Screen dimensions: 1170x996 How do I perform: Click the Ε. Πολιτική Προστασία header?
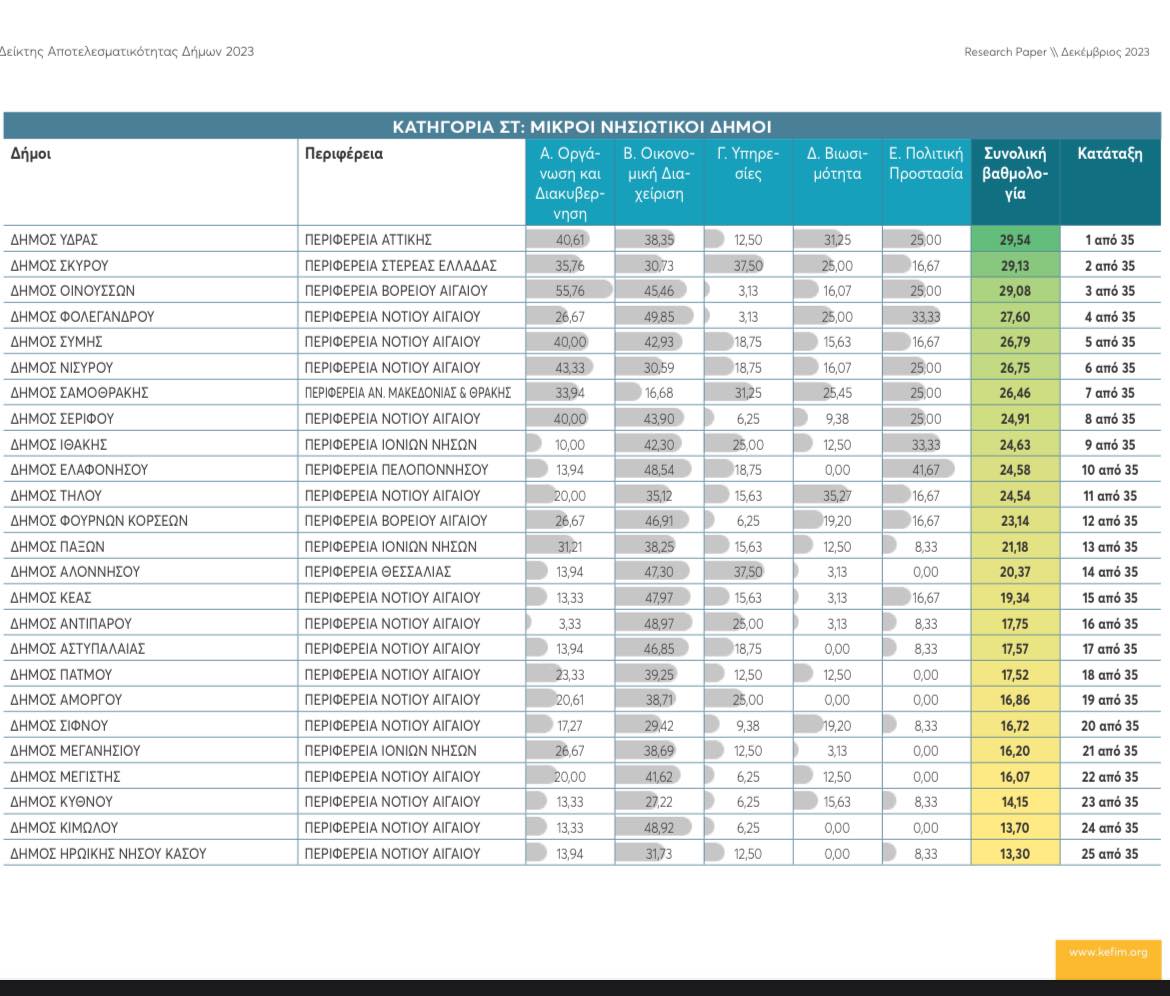click(926, 164)
